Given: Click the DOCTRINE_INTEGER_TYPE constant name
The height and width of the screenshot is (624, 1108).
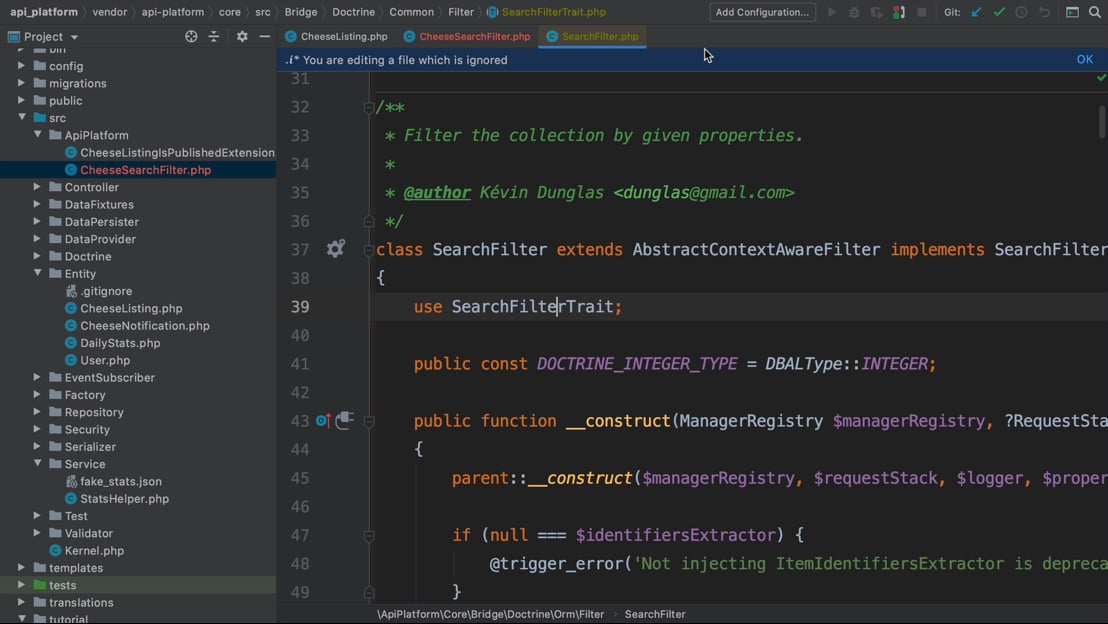Looking at the screenshot, I should pyautogui.click(x=637, y=364).
